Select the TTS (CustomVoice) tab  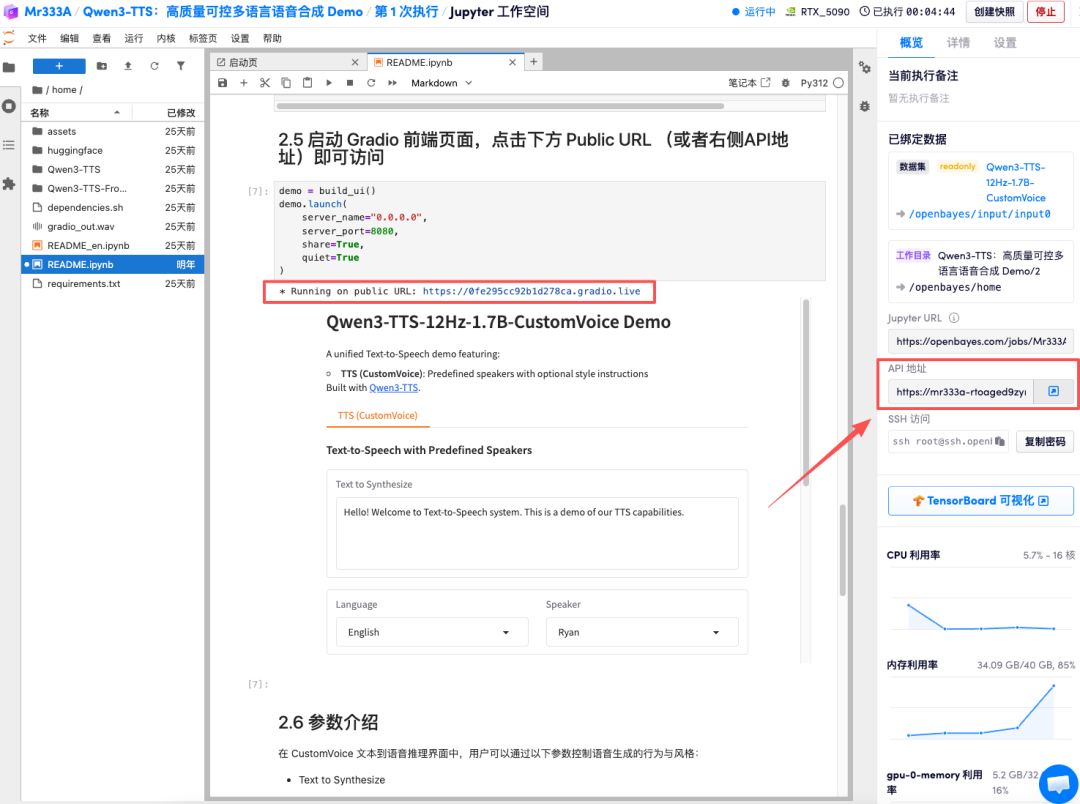377,415
